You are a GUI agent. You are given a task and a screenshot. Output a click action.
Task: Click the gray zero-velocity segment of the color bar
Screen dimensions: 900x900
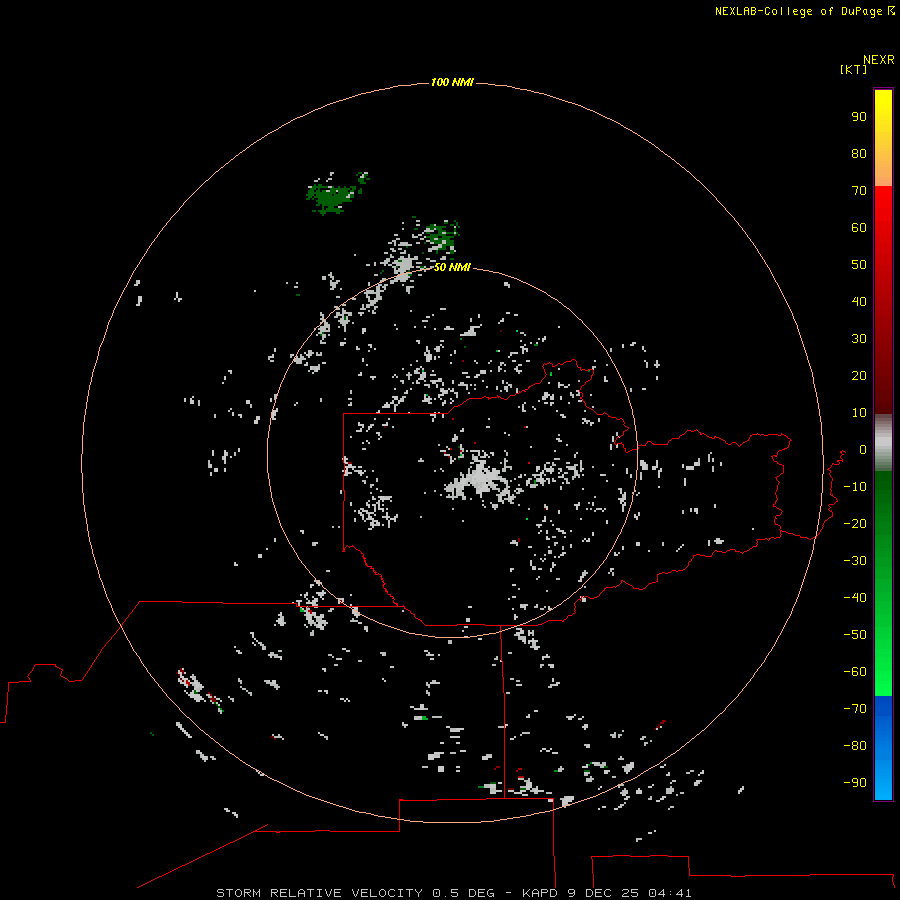(883, 443)
